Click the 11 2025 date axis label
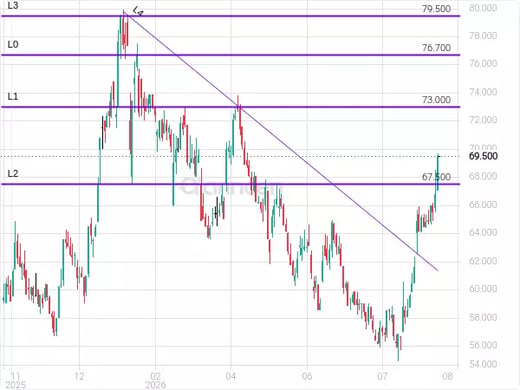Image resolution: width=520 pixels, height=390 pixels. pos(15,380)
